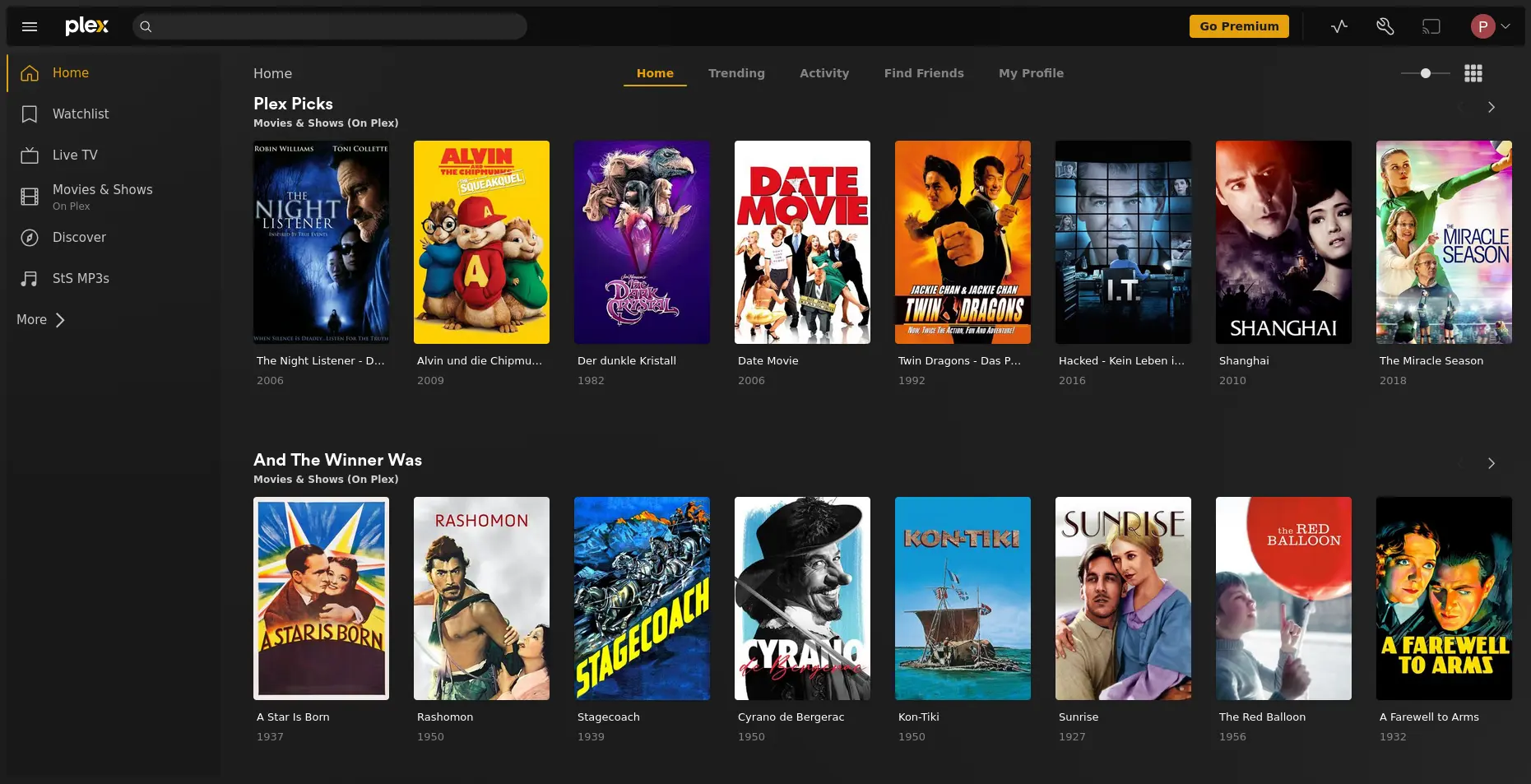Open StS MP3s music library

coord(80,279)
